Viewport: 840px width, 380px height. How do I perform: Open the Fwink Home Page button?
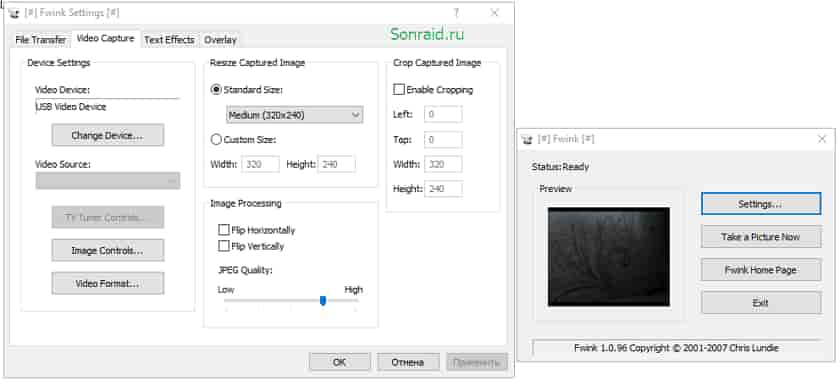pos(761,270)
